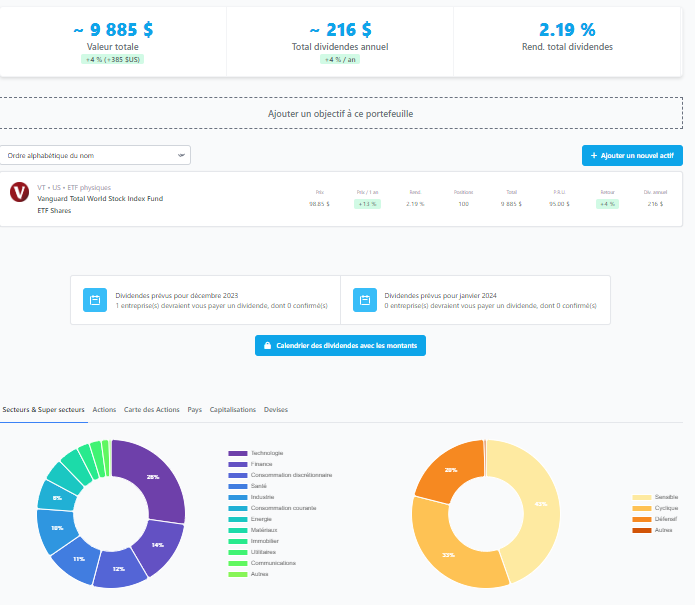Expand the Vanguard Total World Stock row

click(x=341, y=199)
